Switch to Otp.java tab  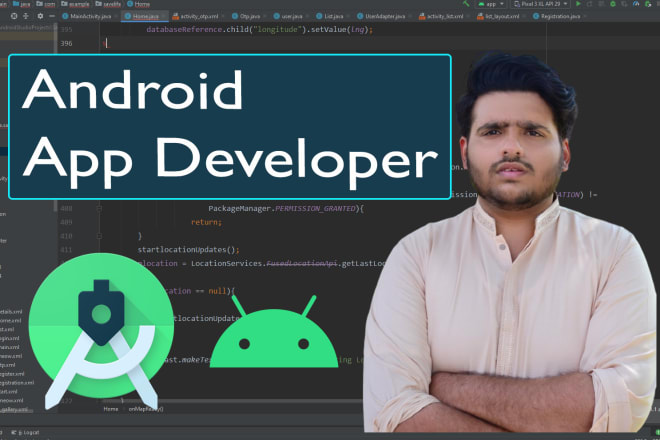pos(246,16)
